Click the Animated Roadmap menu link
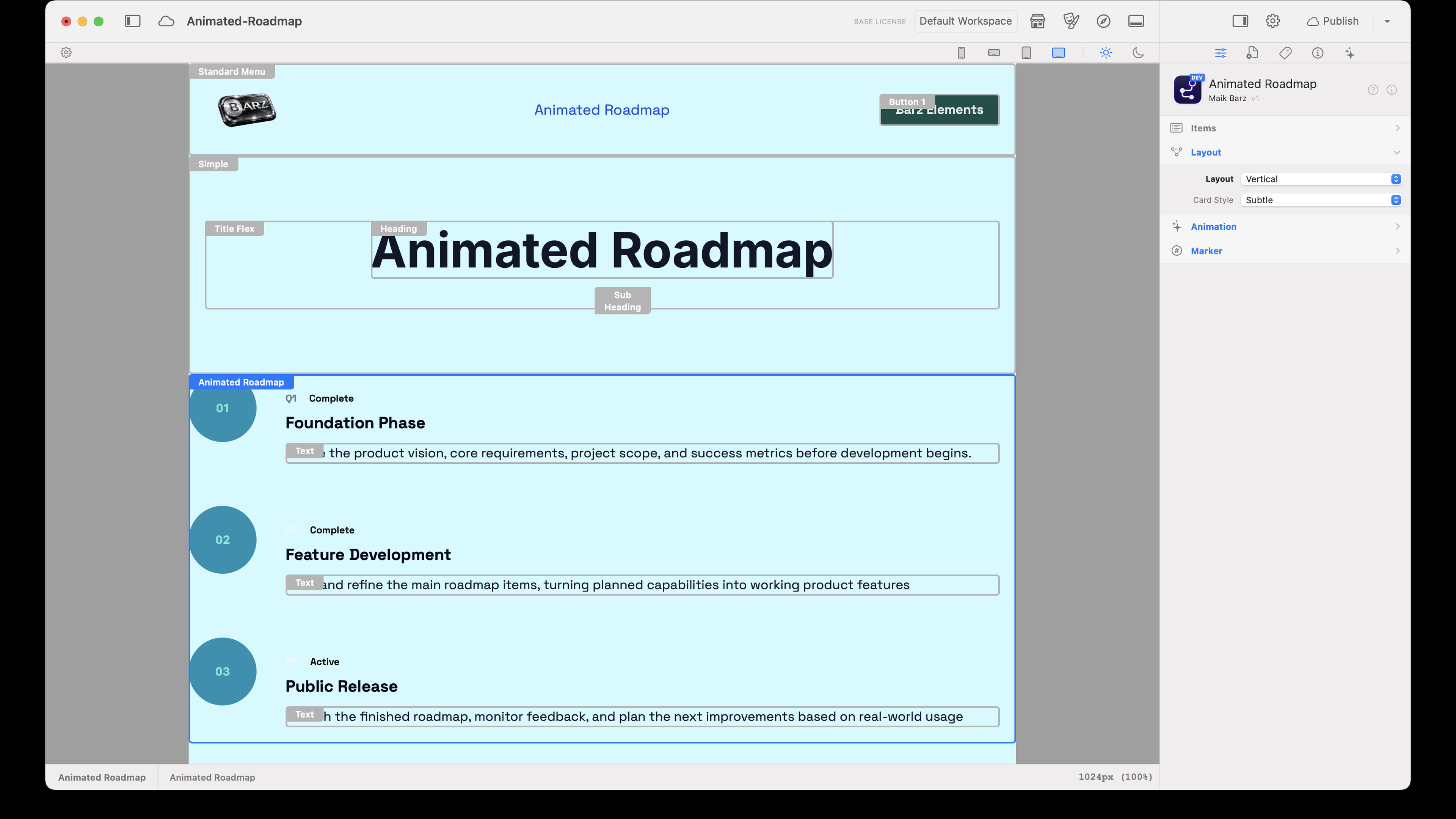 601,110
